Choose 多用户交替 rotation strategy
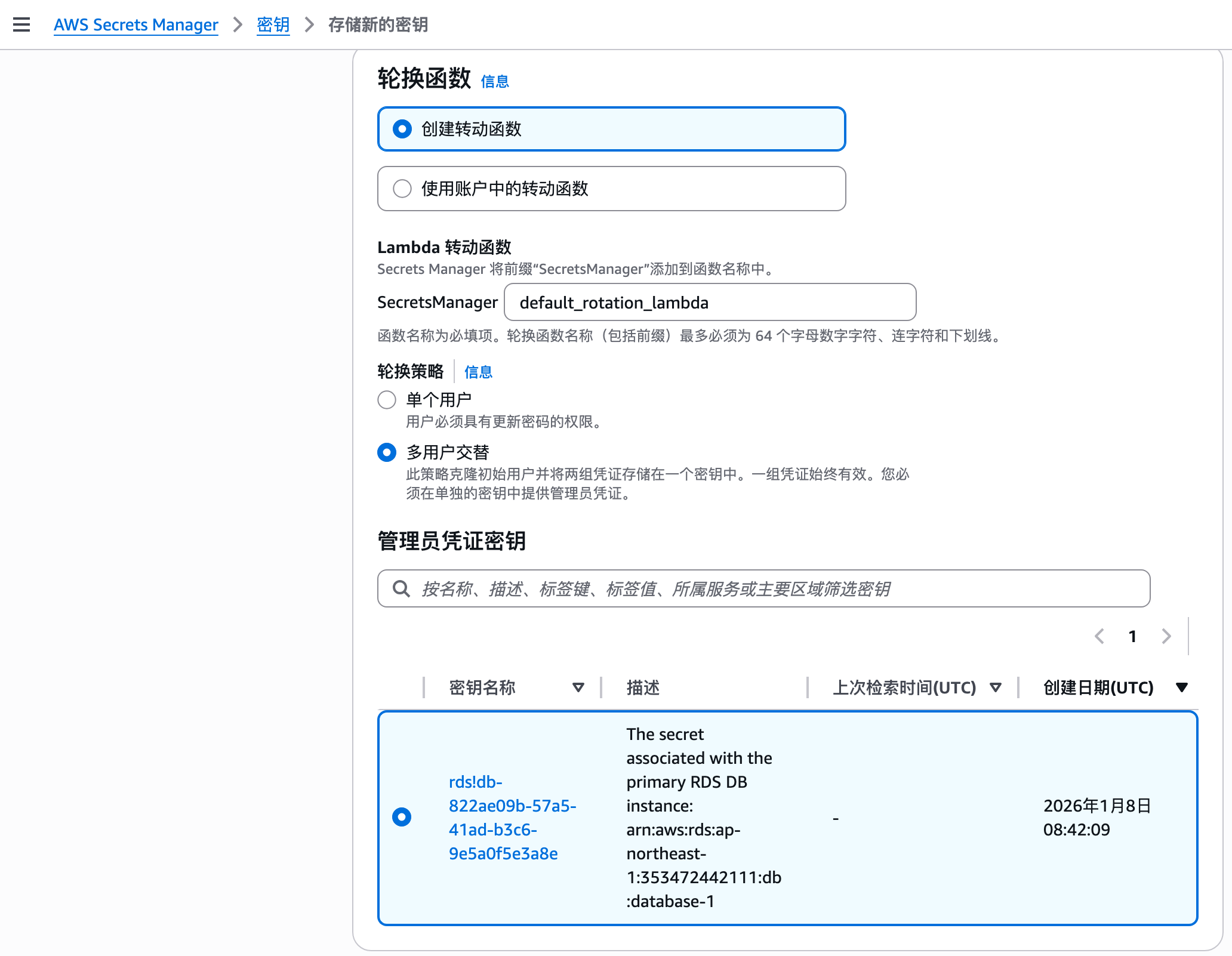Viewport: 1232px width, 956px height. [x=387, y=452]
